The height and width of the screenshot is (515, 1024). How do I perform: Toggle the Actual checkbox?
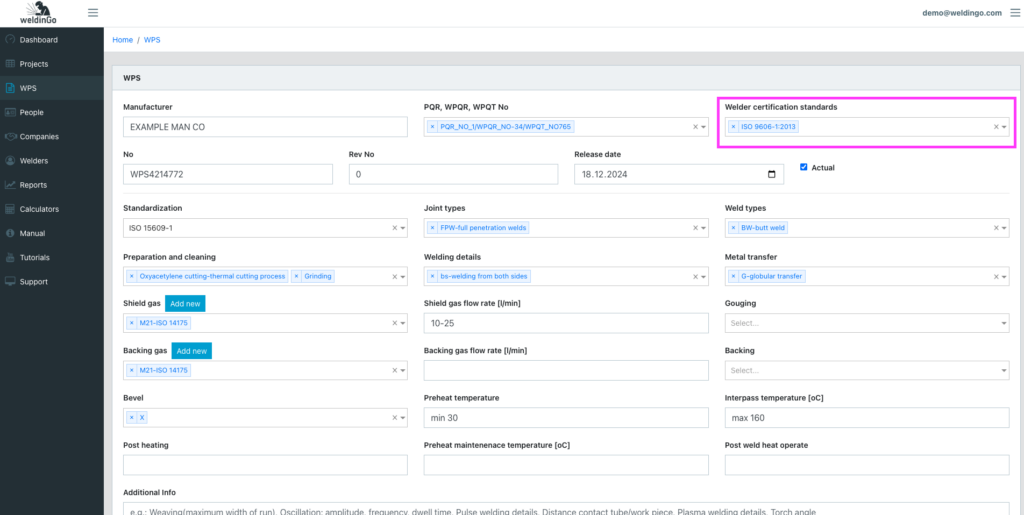click(x=804, y=167)
